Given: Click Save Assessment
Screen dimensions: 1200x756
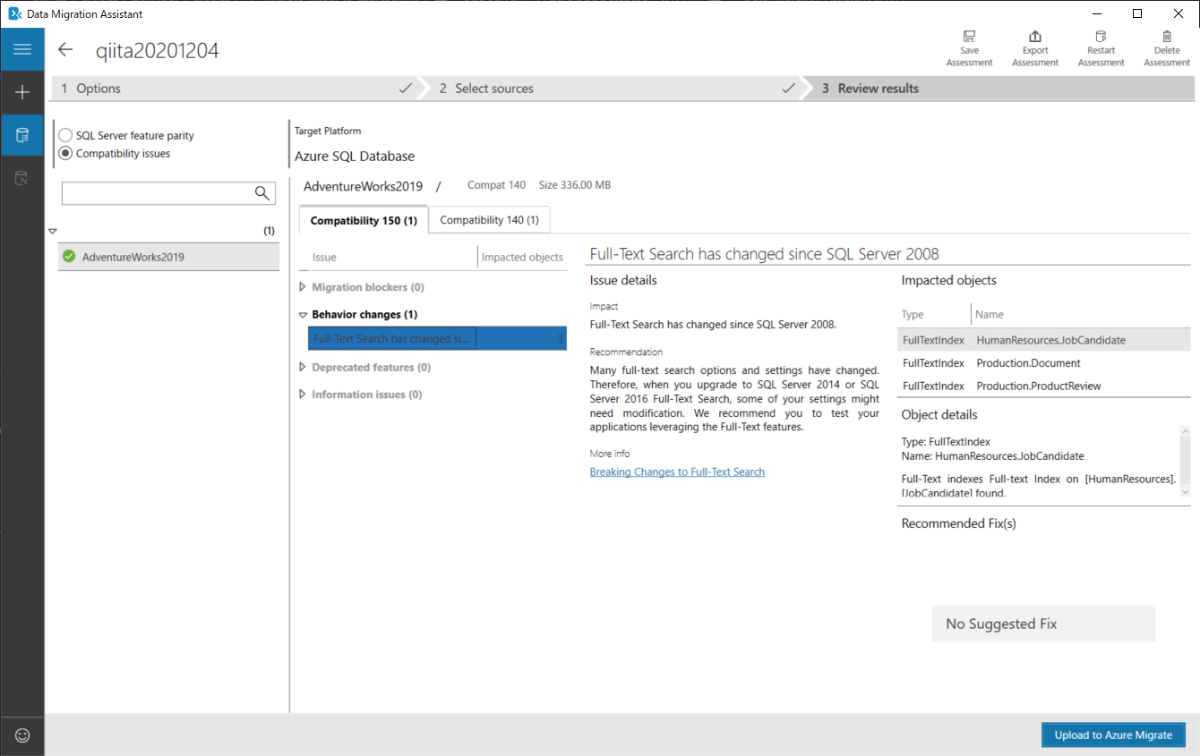Looking at the screenshot, I should [x=969, y=49].
